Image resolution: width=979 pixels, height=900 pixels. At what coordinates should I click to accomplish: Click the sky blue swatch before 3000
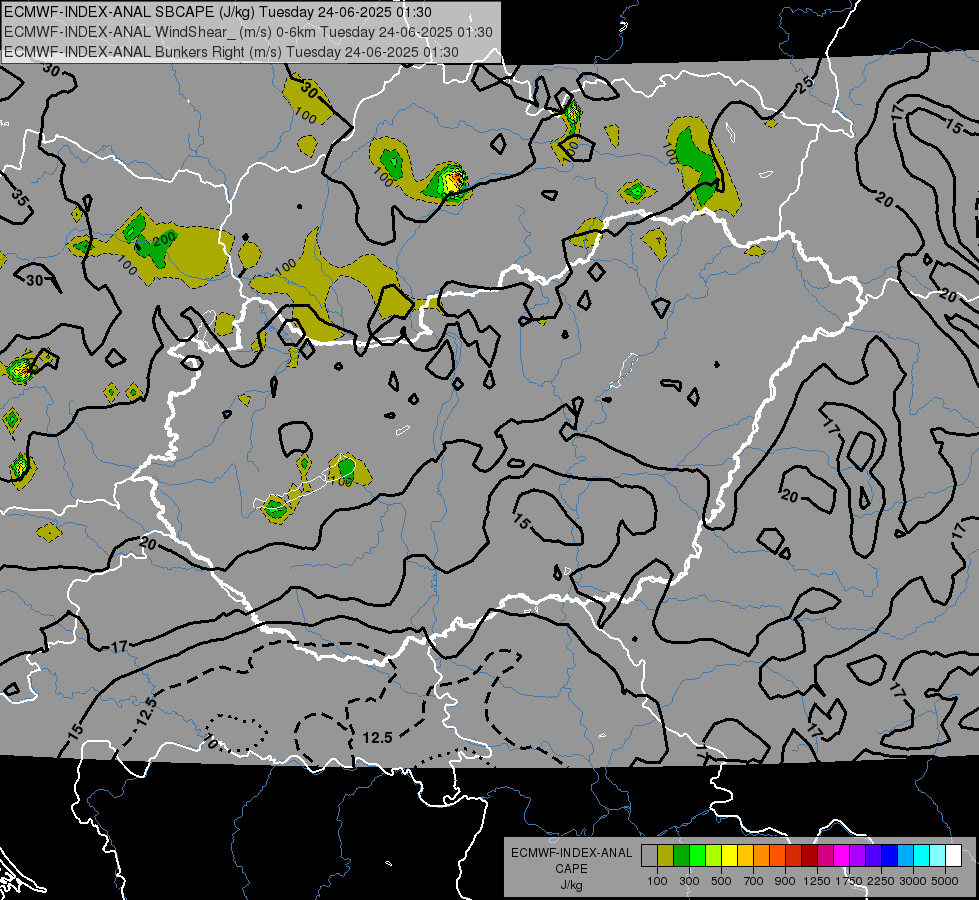pos(905,855)
